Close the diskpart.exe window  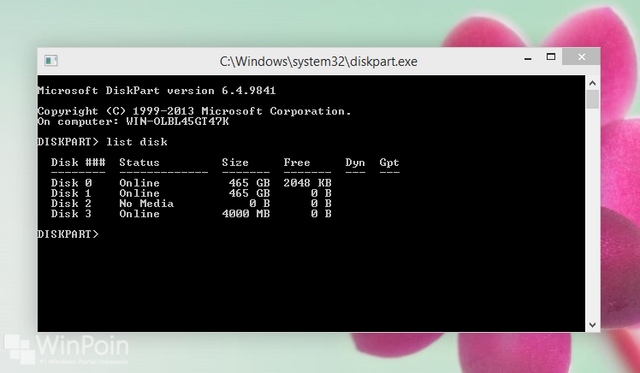(x=581, y=57)
